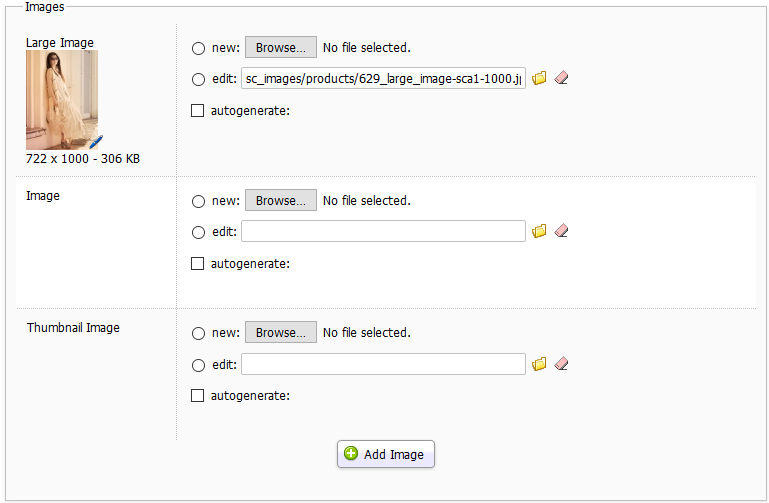Click eraser icon in Thumbnail Image row
This screenshot has height=503, width=769.
(x=560, y=364)
